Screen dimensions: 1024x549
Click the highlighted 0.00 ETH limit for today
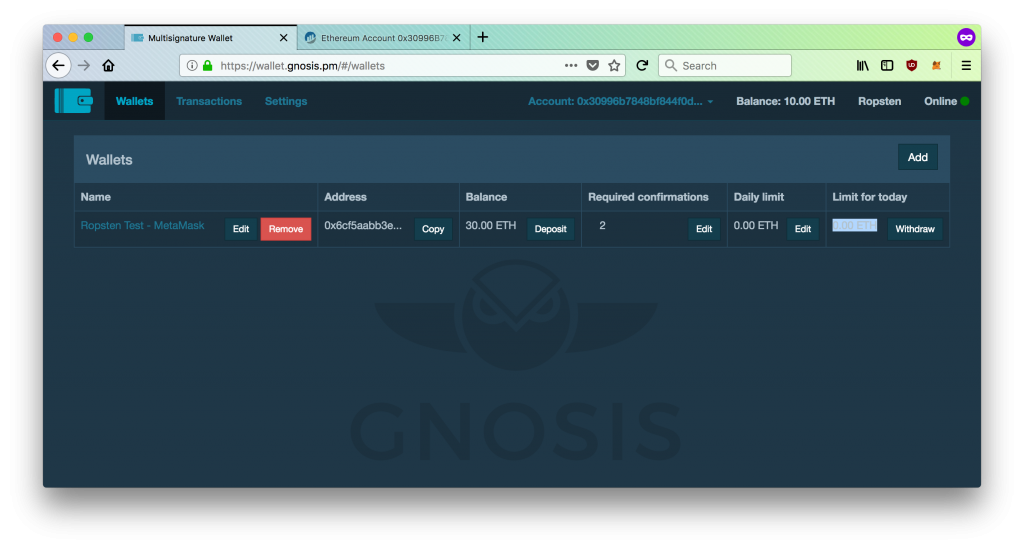[x=854, y=225]
